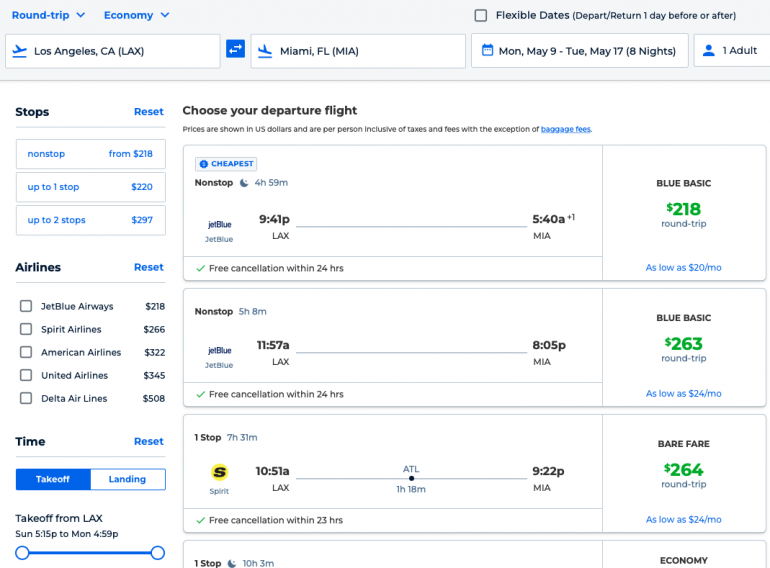Click the Spirit airline logo
The image size is (770, 568).
(219, 472)
